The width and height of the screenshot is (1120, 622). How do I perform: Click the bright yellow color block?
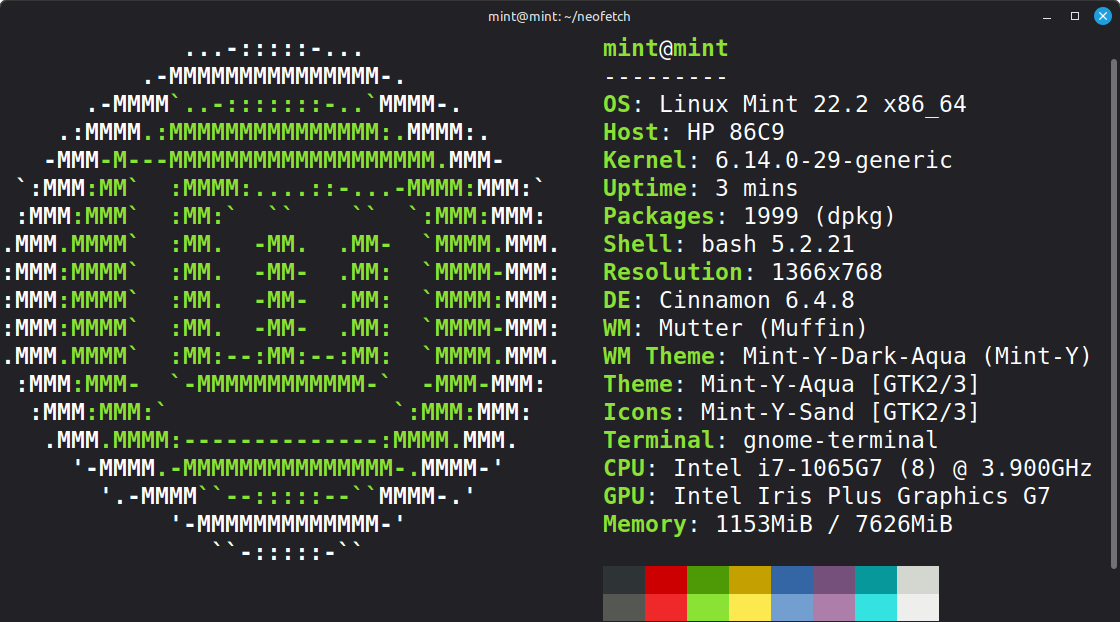[750, 607]
